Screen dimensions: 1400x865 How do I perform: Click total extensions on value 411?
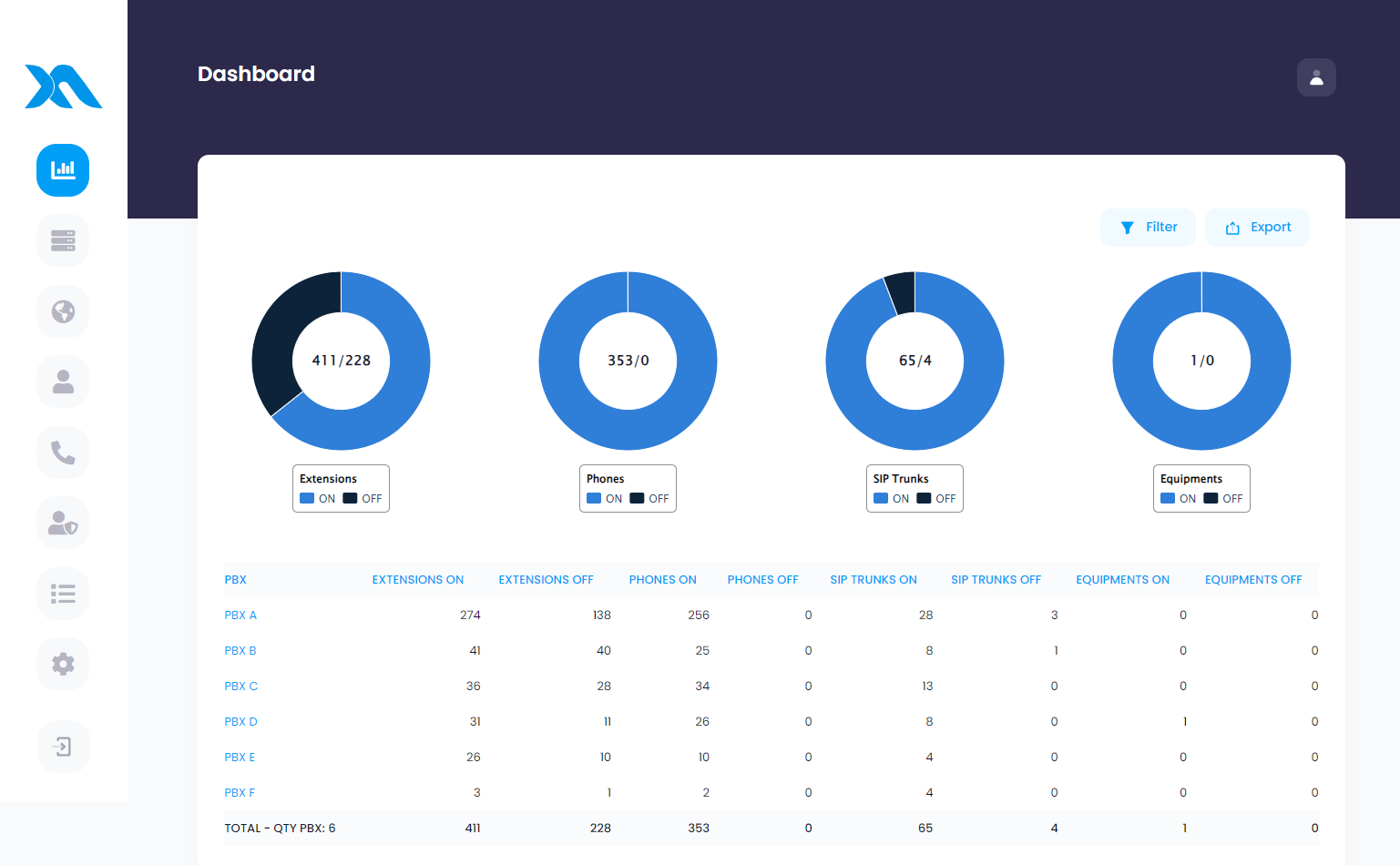pos(473,829)
